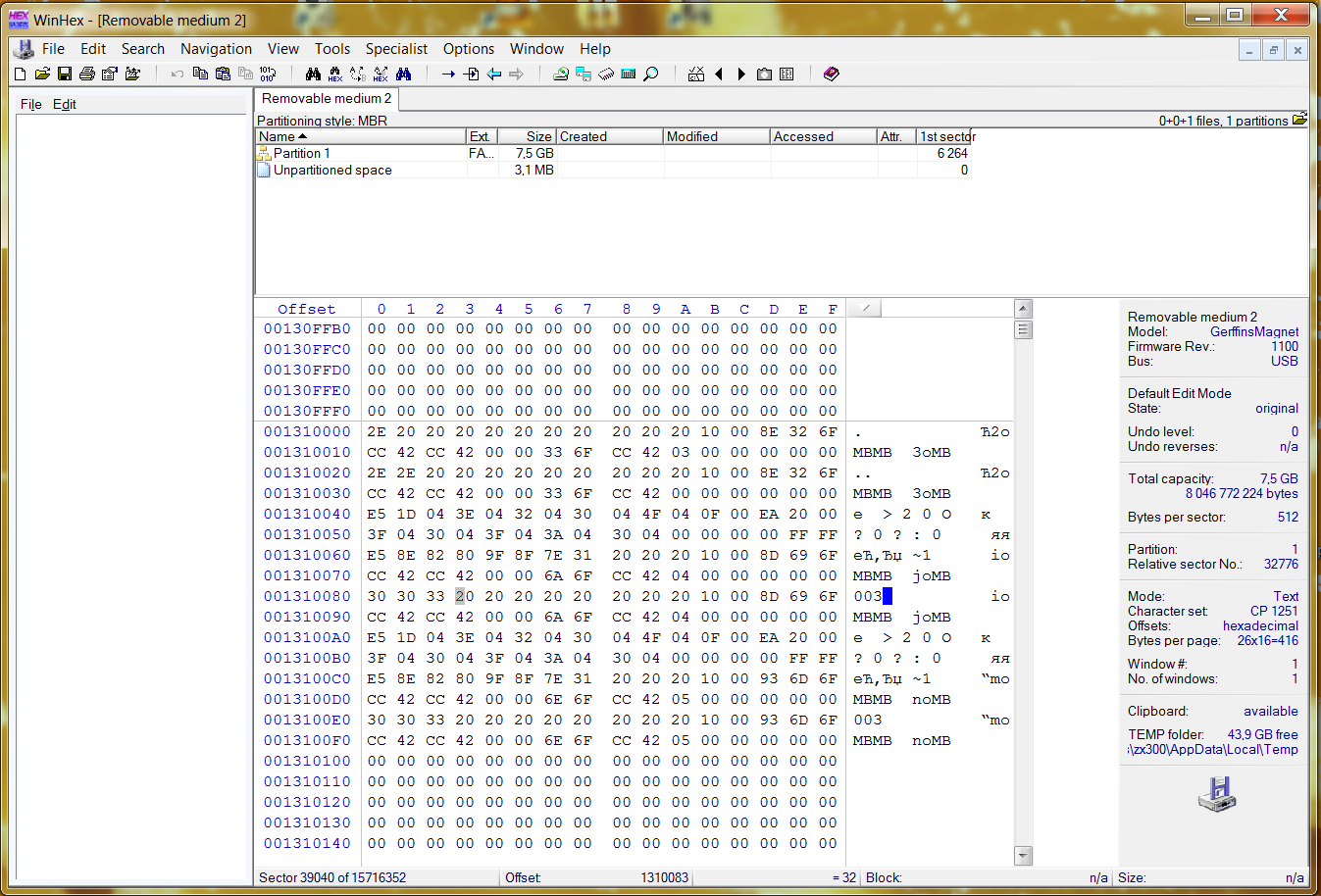The height and width of the screenshot is (896, 1321).
Task: Open the Help menu
Action: point(595,49)
